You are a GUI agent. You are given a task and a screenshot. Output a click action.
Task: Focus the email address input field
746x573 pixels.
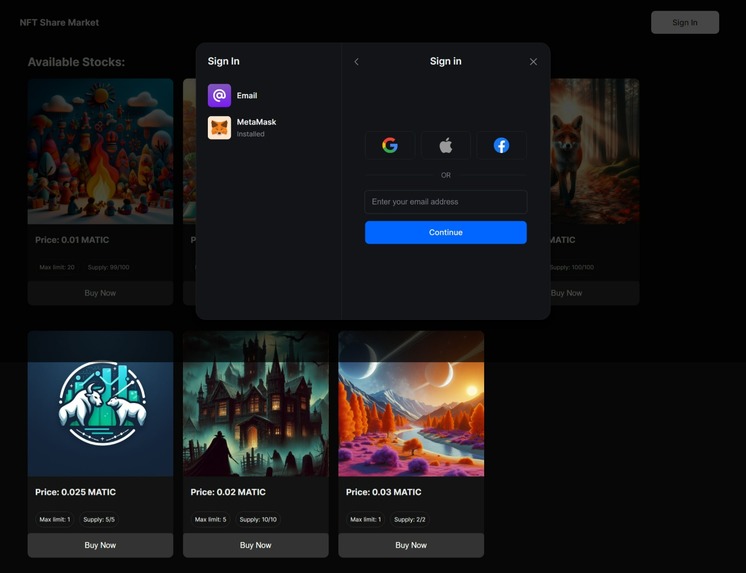point(446,202)
